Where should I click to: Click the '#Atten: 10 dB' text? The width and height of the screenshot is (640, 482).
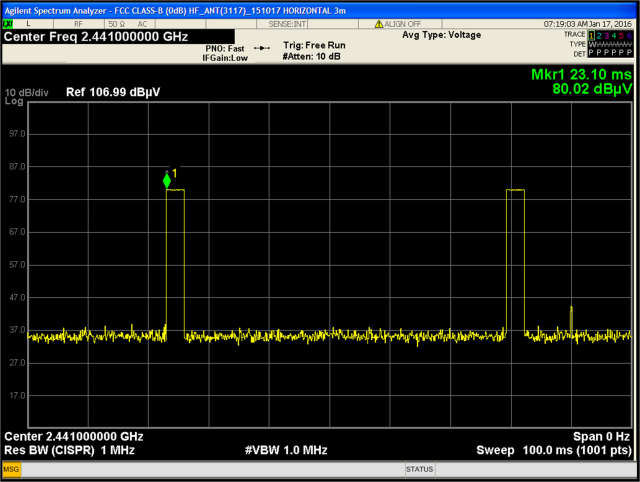pos(311,56)
